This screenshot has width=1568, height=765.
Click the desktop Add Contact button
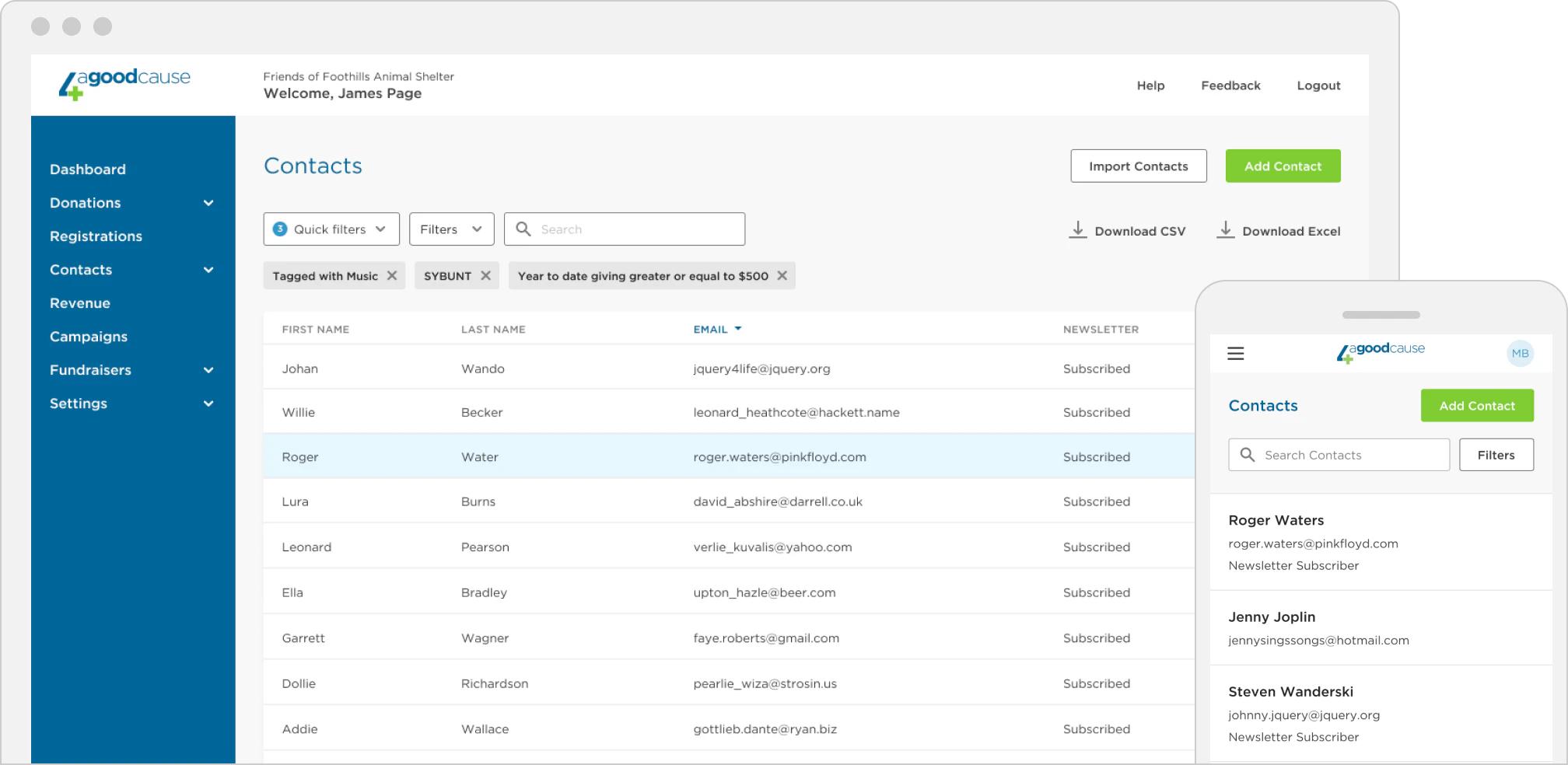pos(1283,166)
